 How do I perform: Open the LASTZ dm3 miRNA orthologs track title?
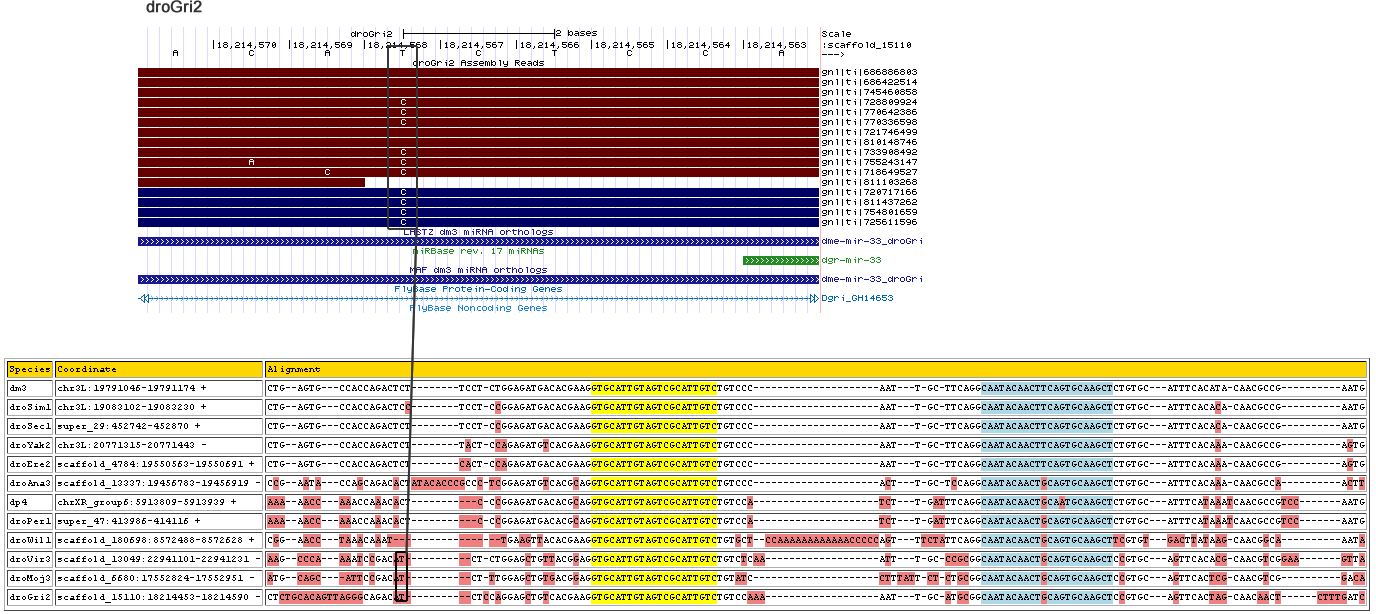pos(478,232)
